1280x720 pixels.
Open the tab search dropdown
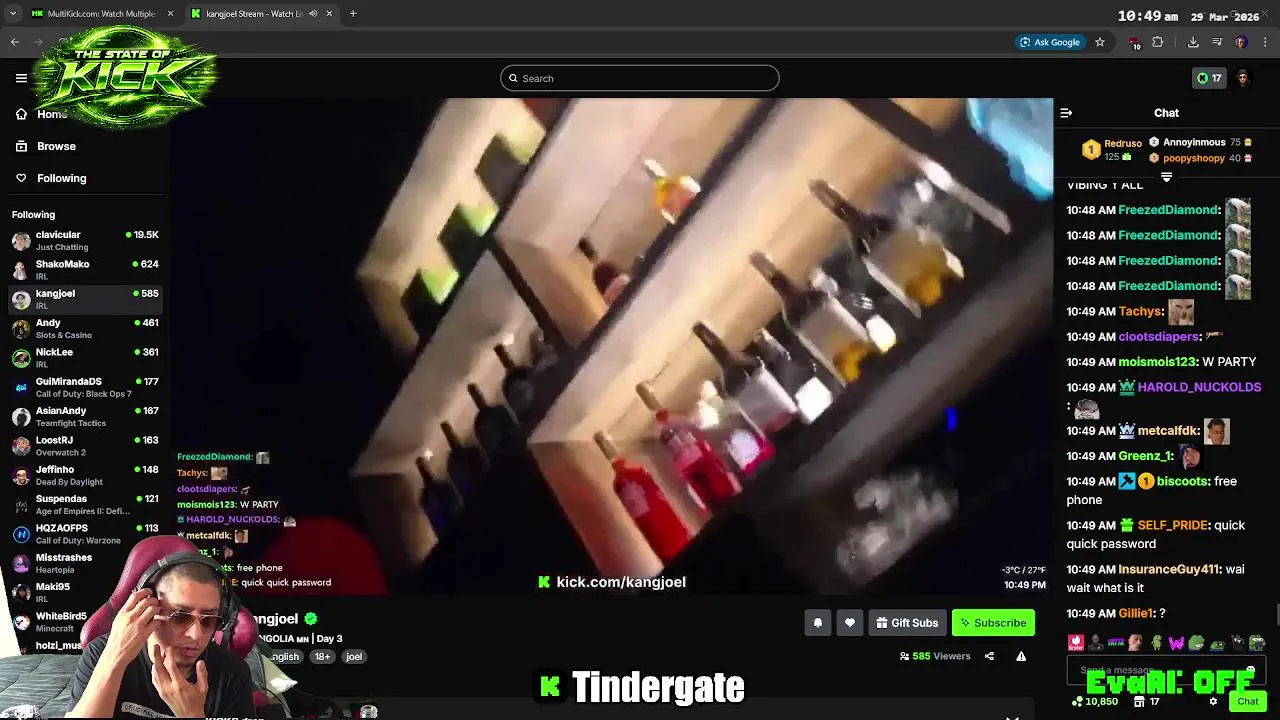(x=13, y=14)
